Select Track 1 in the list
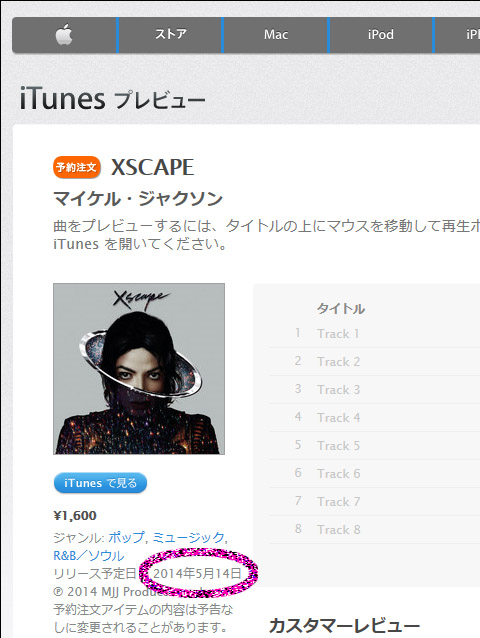The height and width of the screenshot is (638, 480). click(374, 334)
